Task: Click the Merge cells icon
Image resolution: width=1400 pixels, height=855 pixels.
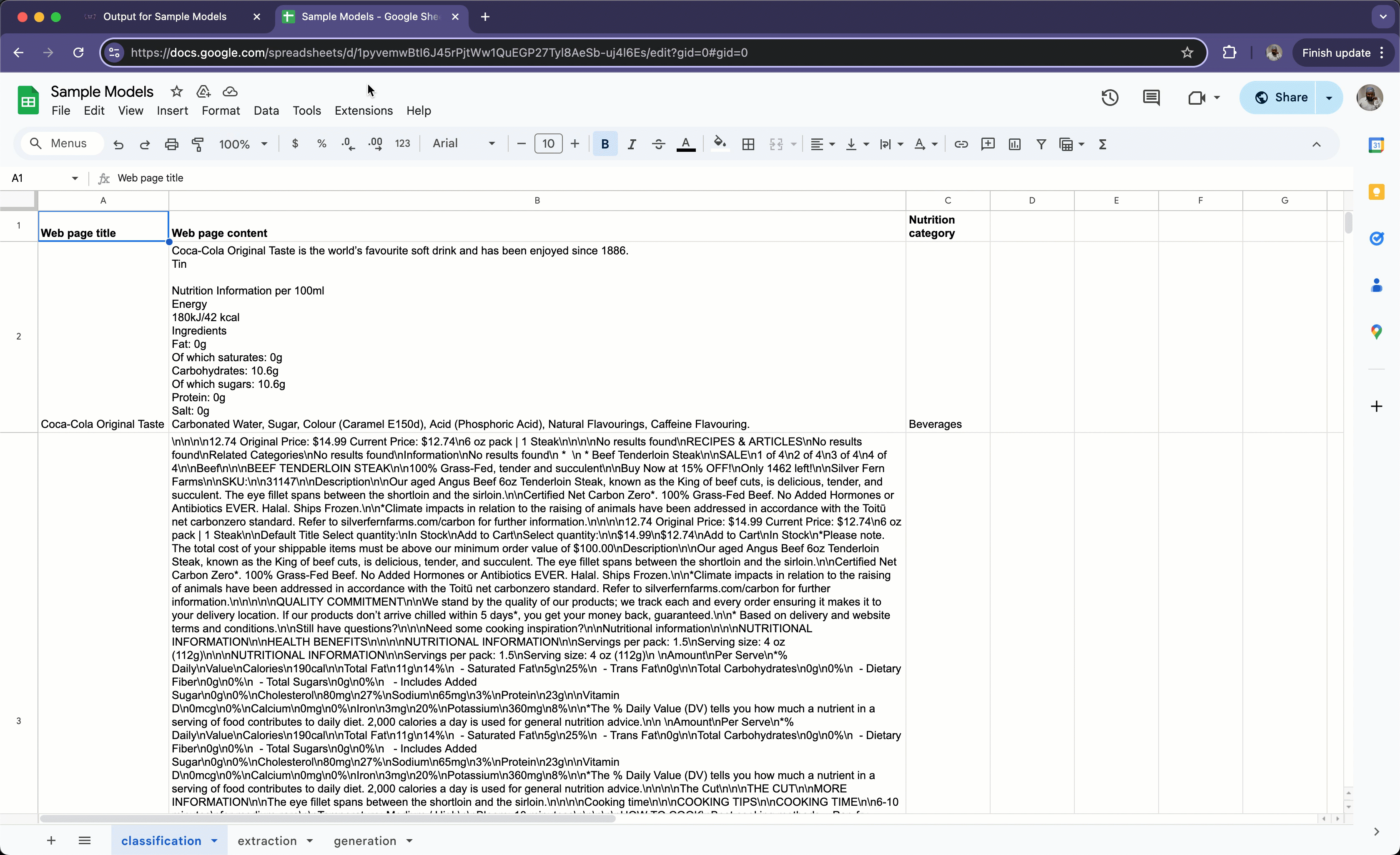Action: tap(776, 144)
